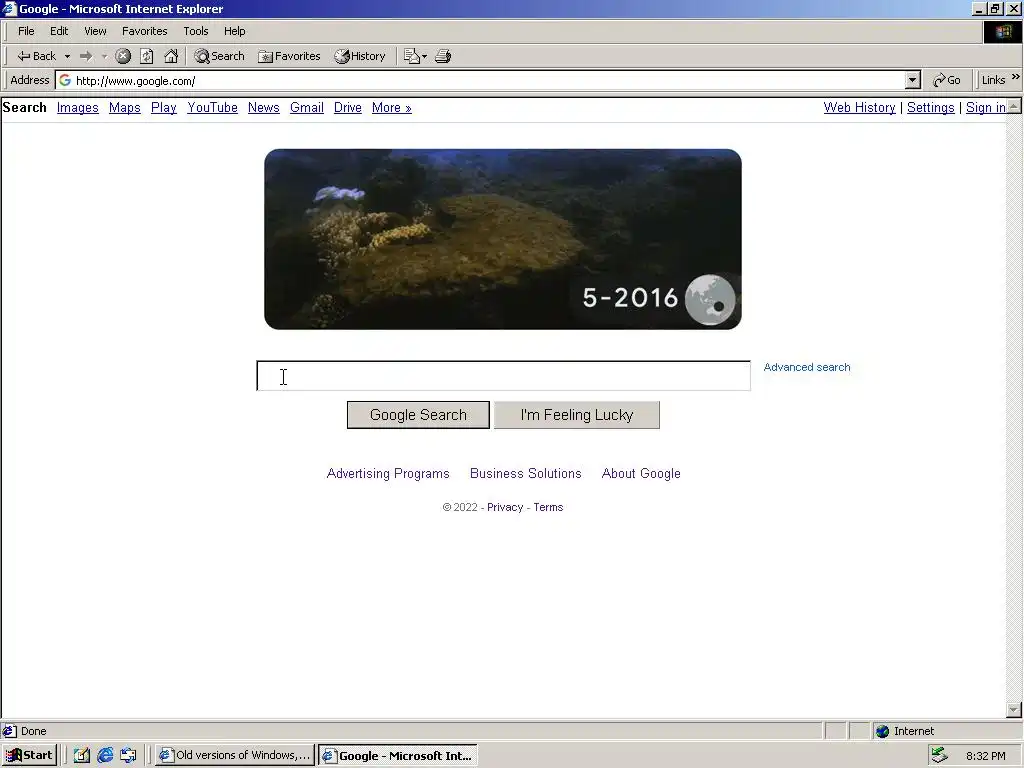Viewport: 1024px width, 768px height.
Task: Open the Business Solutions link
Action: [x=526, y=473]
